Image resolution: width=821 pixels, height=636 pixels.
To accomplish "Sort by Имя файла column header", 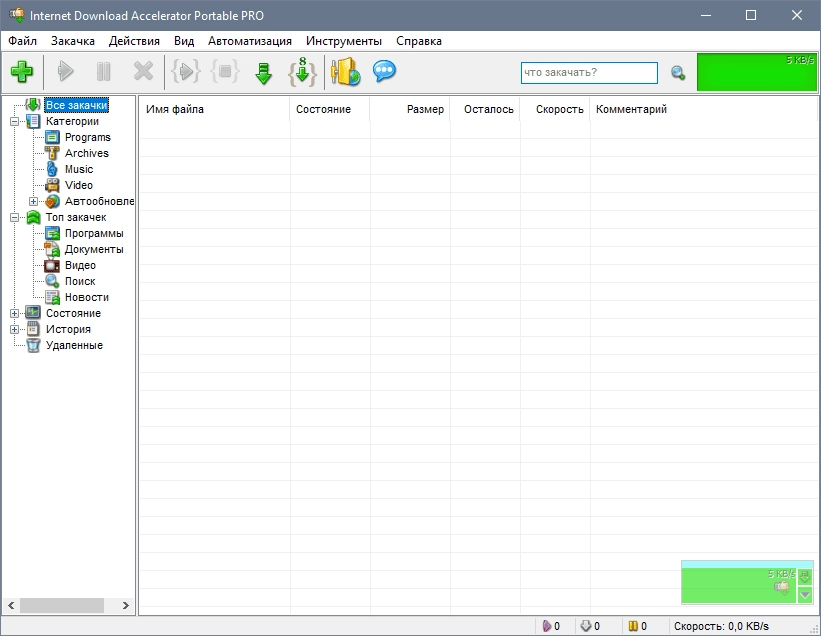I will [x=214, y=109].
